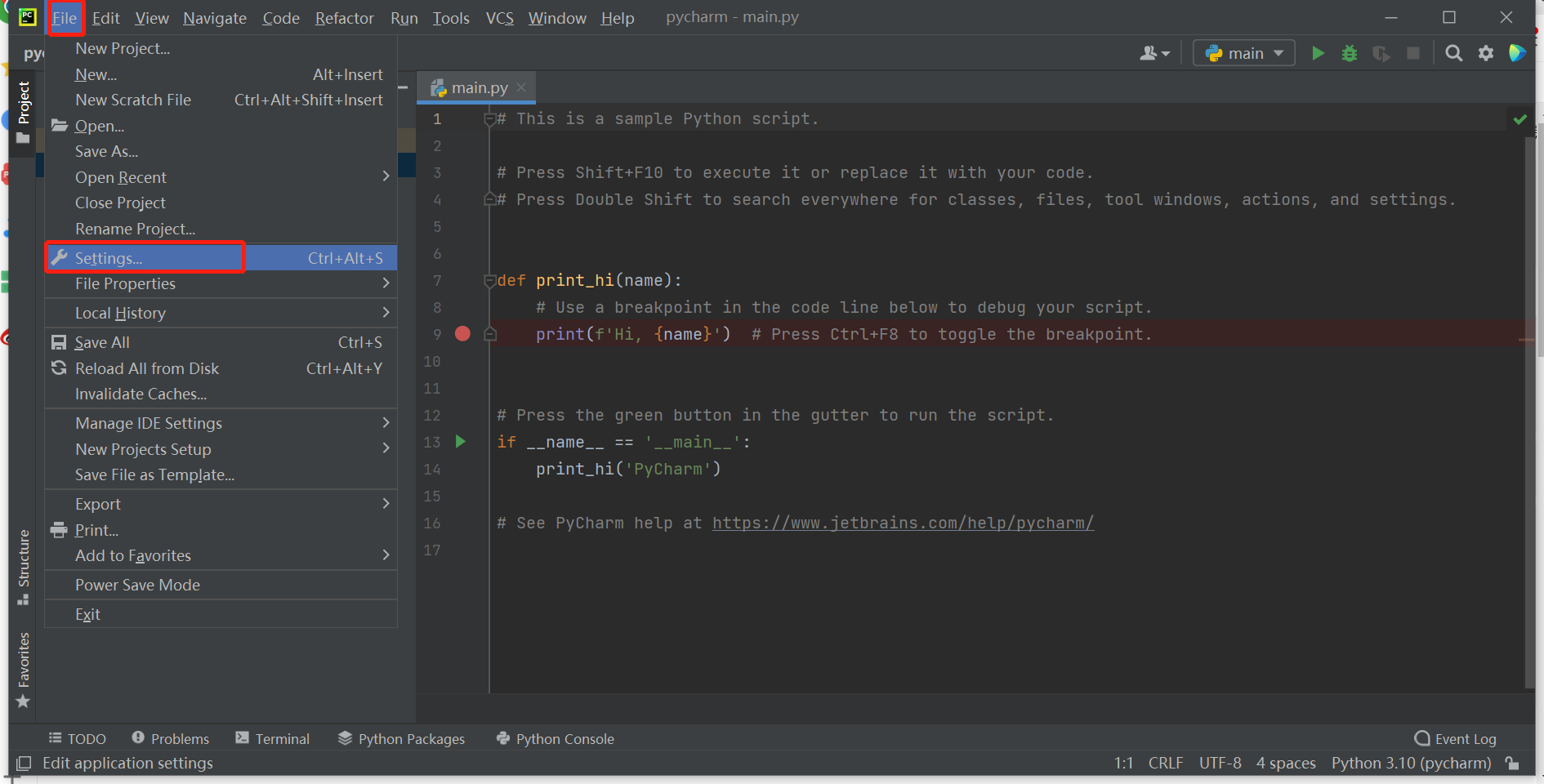Screen dimensions: 1544x784
Task: Open the Favorites tool window
Action: point(23,670)
